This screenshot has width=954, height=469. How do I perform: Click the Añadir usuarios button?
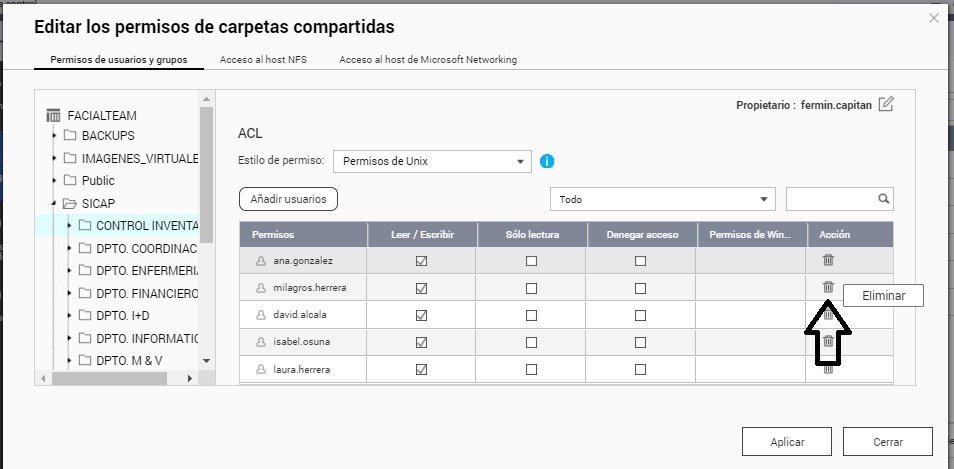point(289,199)
